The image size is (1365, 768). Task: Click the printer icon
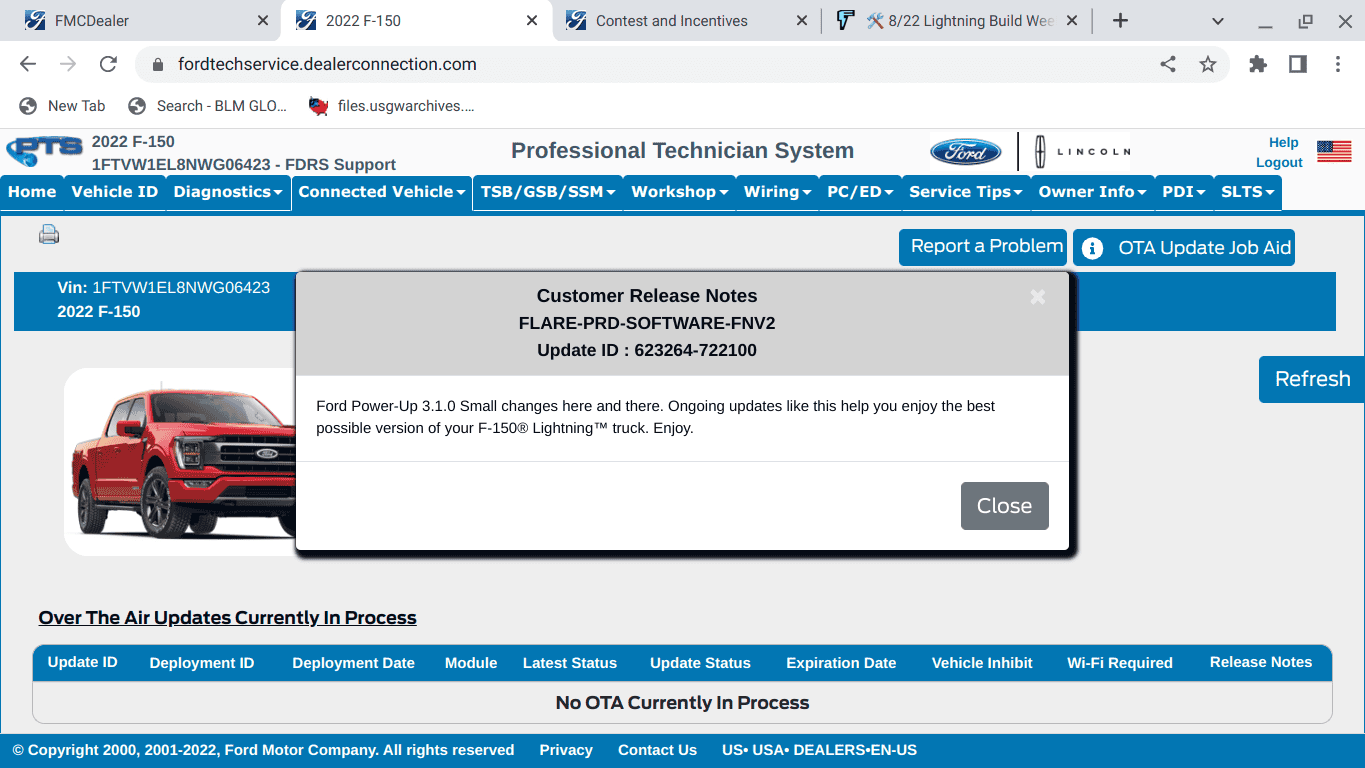pyautogui.click(x=49, y=235)
